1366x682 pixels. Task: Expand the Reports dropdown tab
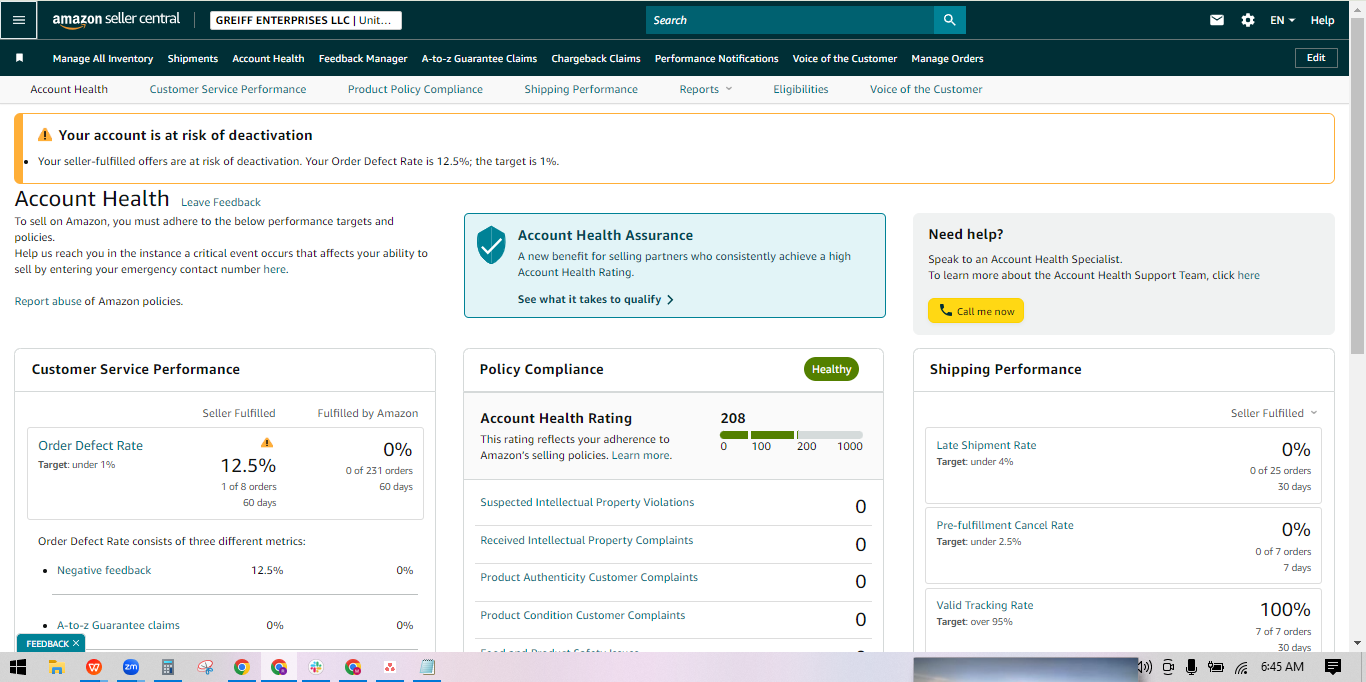click(706, 89)
